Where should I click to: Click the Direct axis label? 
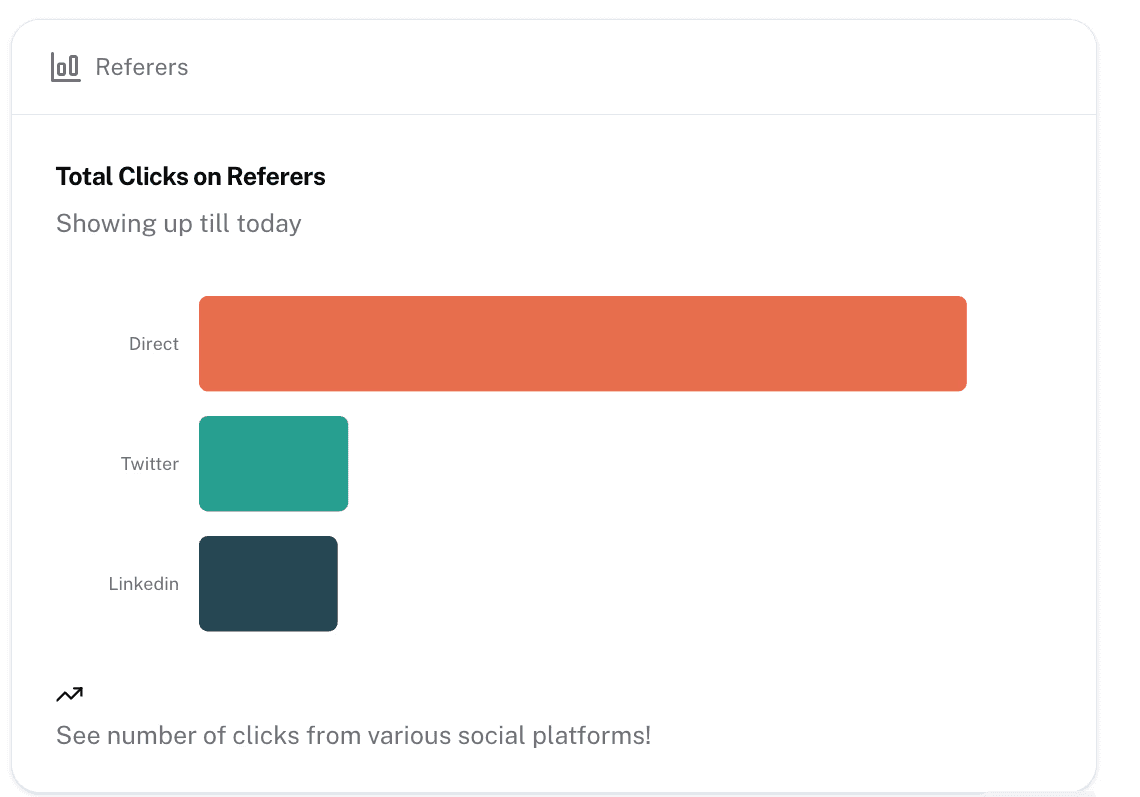(x=154, y=344)
